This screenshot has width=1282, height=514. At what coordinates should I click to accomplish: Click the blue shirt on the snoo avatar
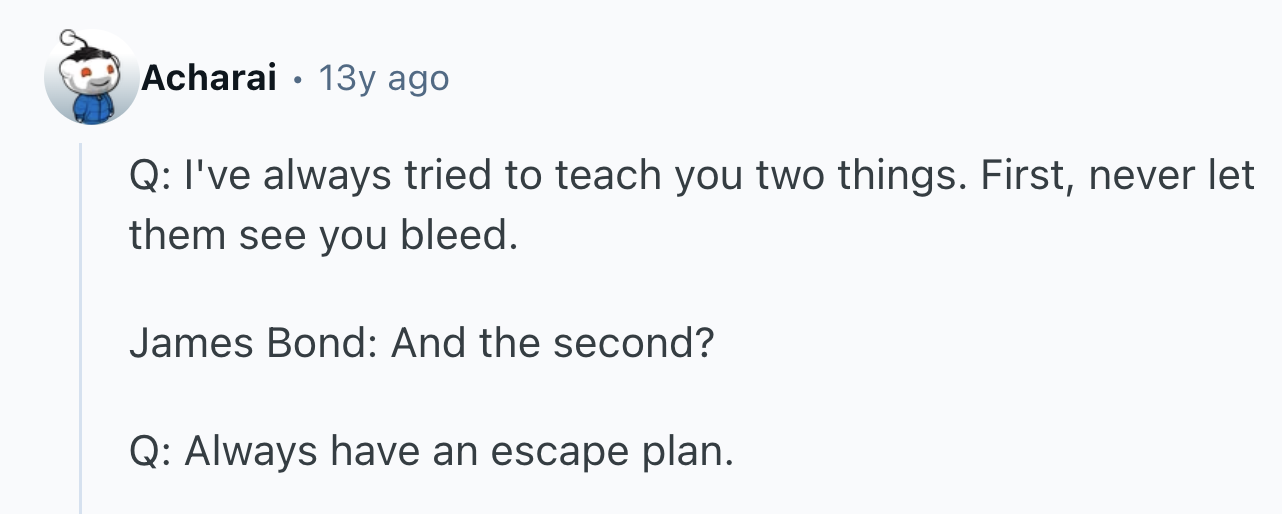click(x=95, y=109)
